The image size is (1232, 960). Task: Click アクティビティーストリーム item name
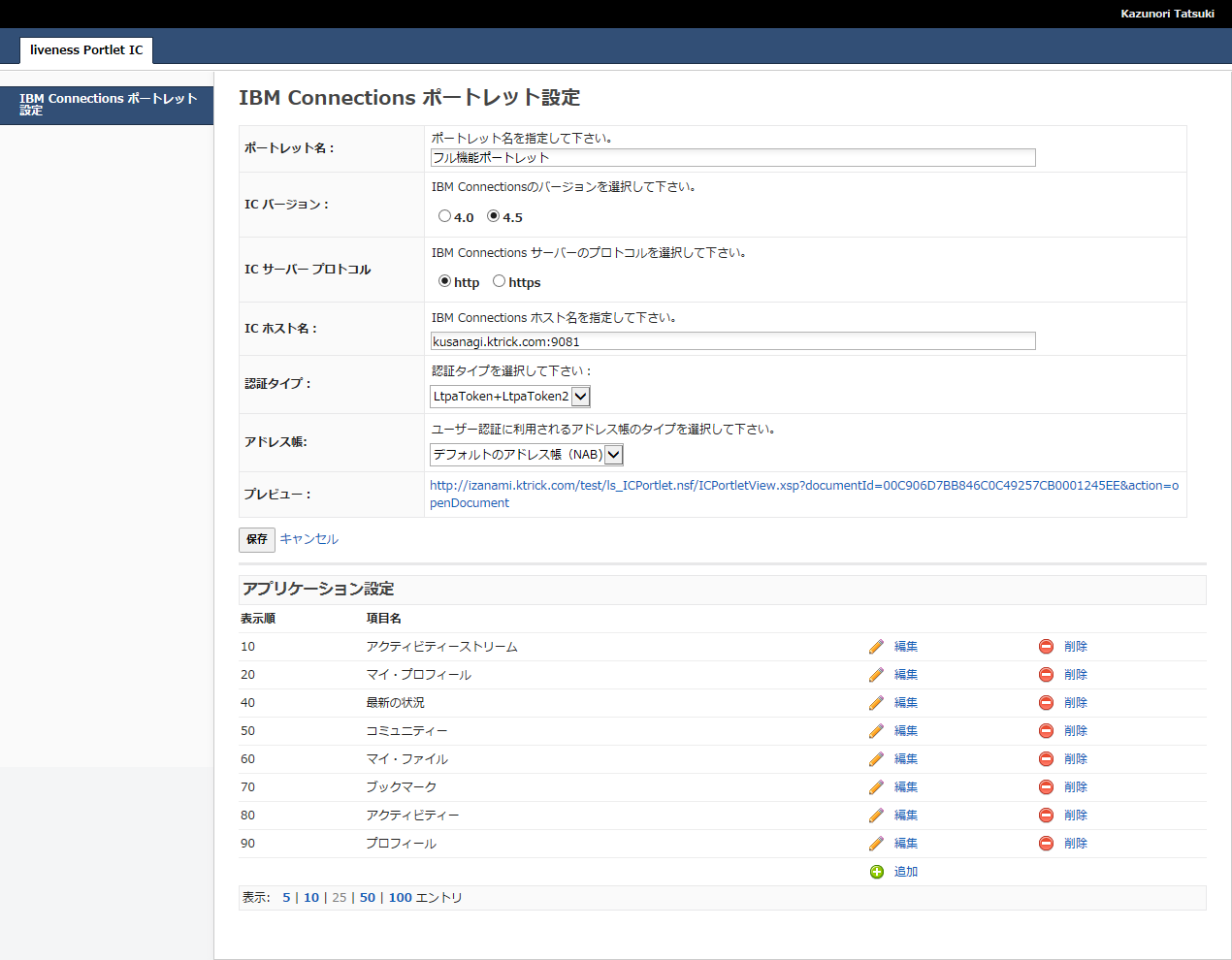[x=441, y=647]
